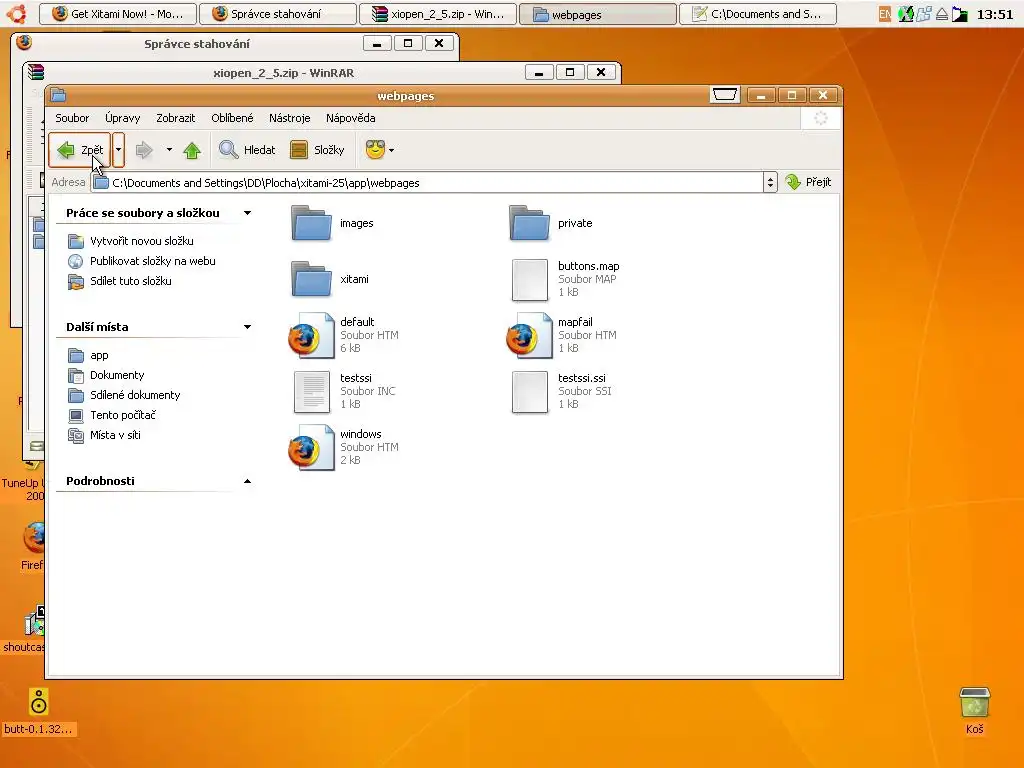The width and height of the screenshot is (1024, 768).
Task: Click the Vytvořit novou složku folder icon
Action: pyautogui.click(x=76, y=242)
